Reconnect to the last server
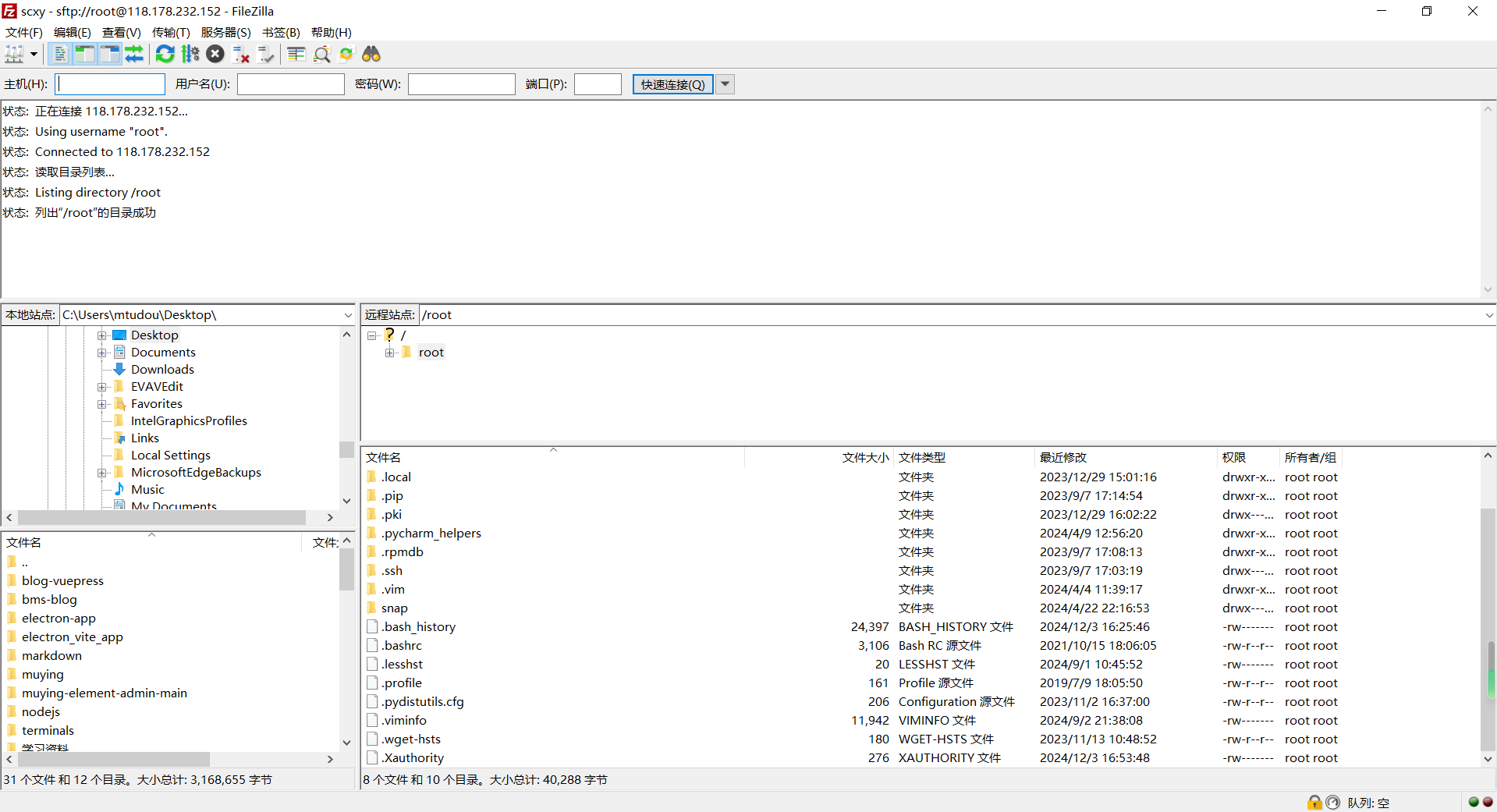This screenshot has width=1497, height=812. click(x=266, y=54)
